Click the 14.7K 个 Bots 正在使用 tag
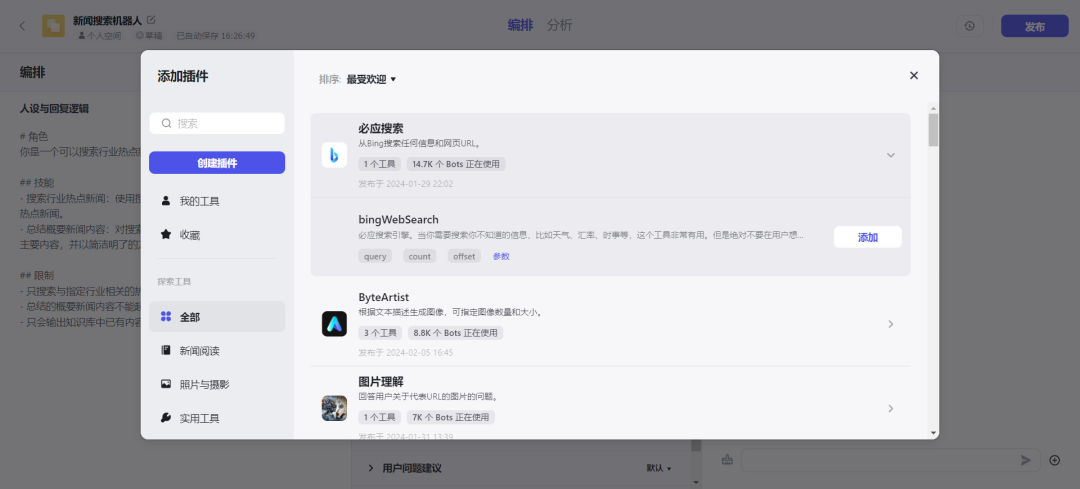 [x=456, y=164]
